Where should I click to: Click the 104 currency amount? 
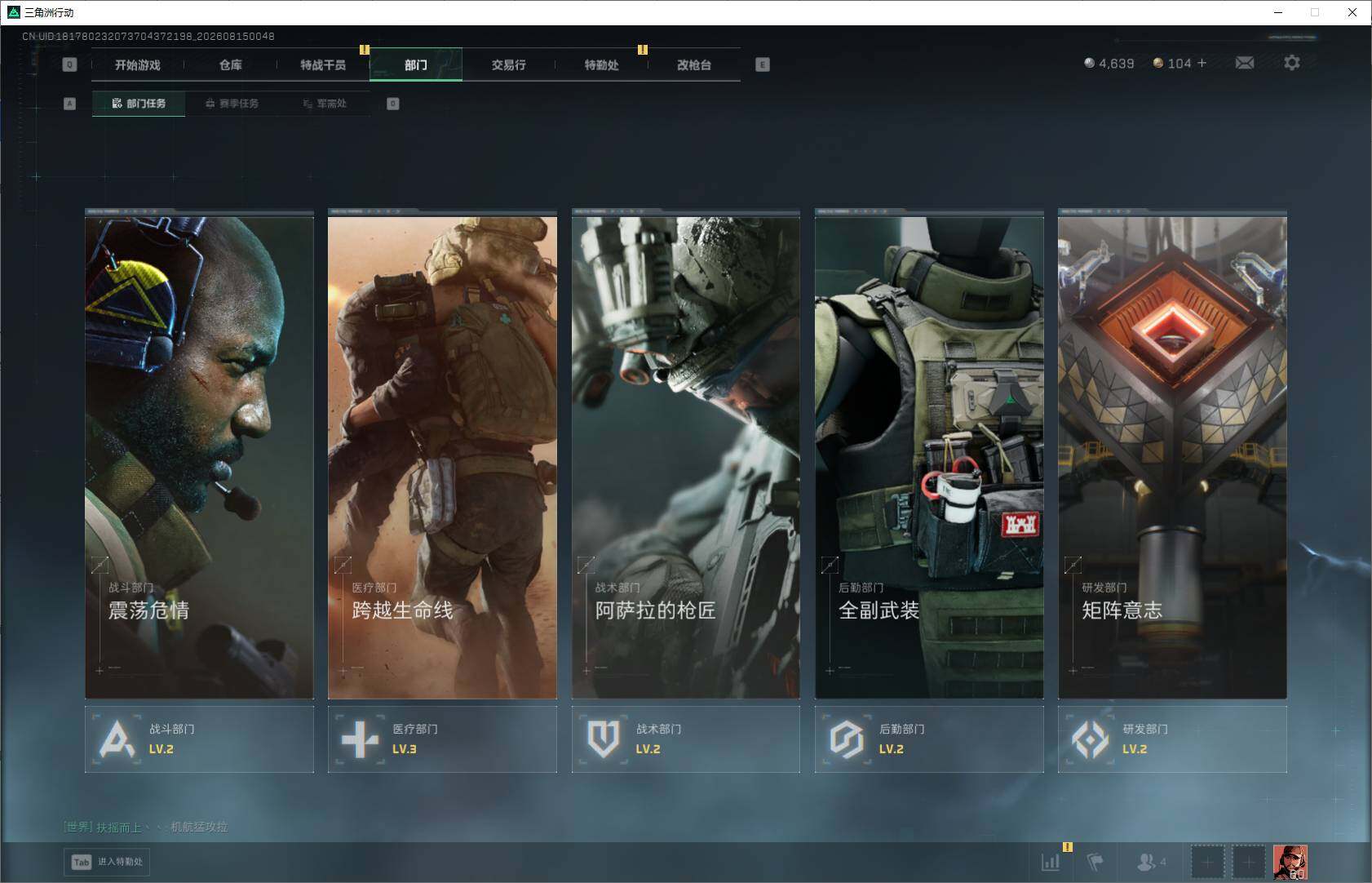1179,64
